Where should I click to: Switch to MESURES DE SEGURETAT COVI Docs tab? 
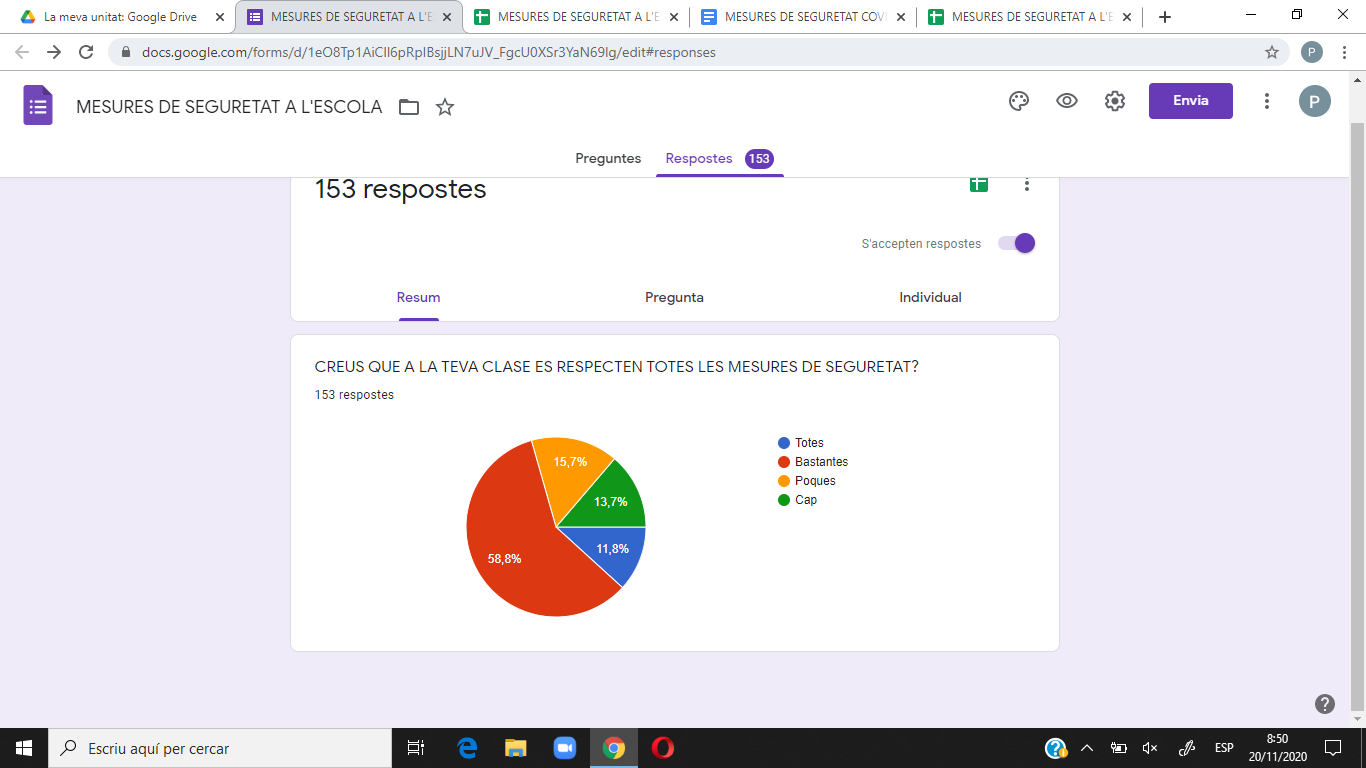[802, 17]
